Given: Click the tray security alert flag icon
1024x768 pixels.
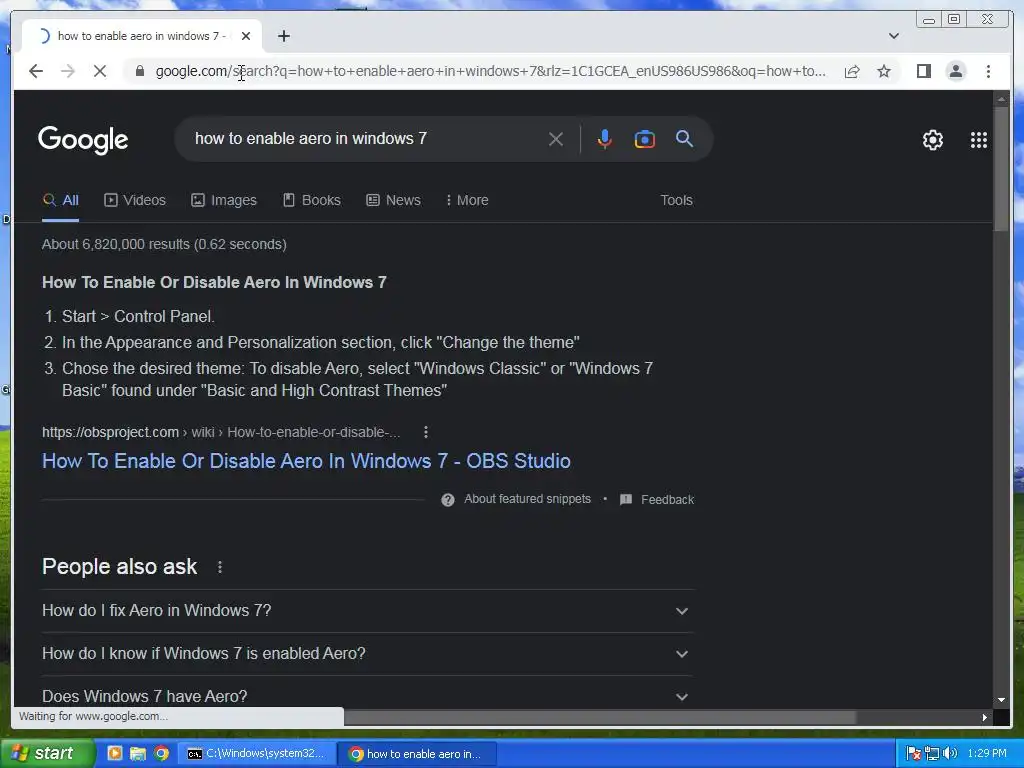Looking at the screenshot, I should [x=914, y=754].
